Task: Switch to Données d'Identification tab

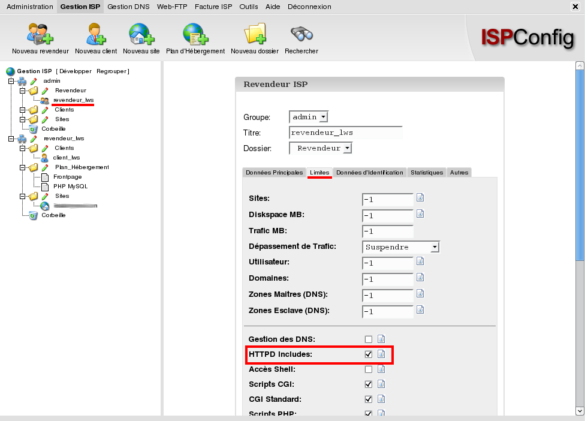Action: (370, 172)
